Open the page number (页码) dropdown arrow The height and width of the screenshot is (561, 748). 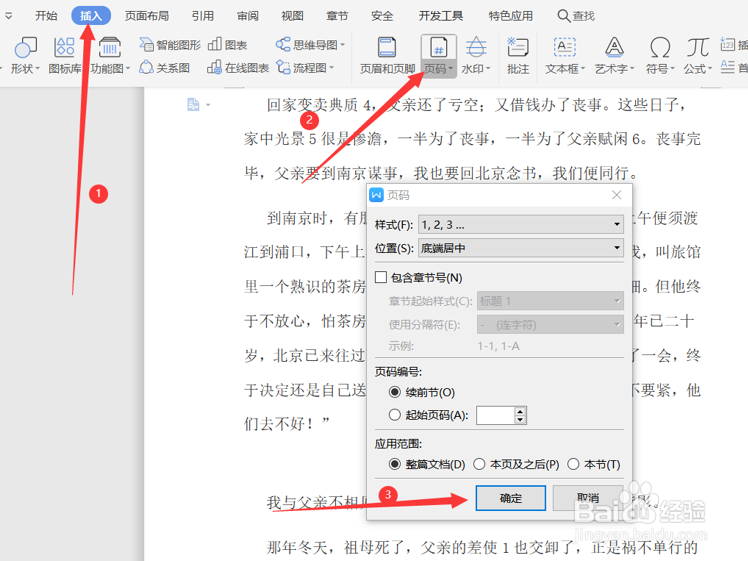pyautogui.click(x=451, y=69)
